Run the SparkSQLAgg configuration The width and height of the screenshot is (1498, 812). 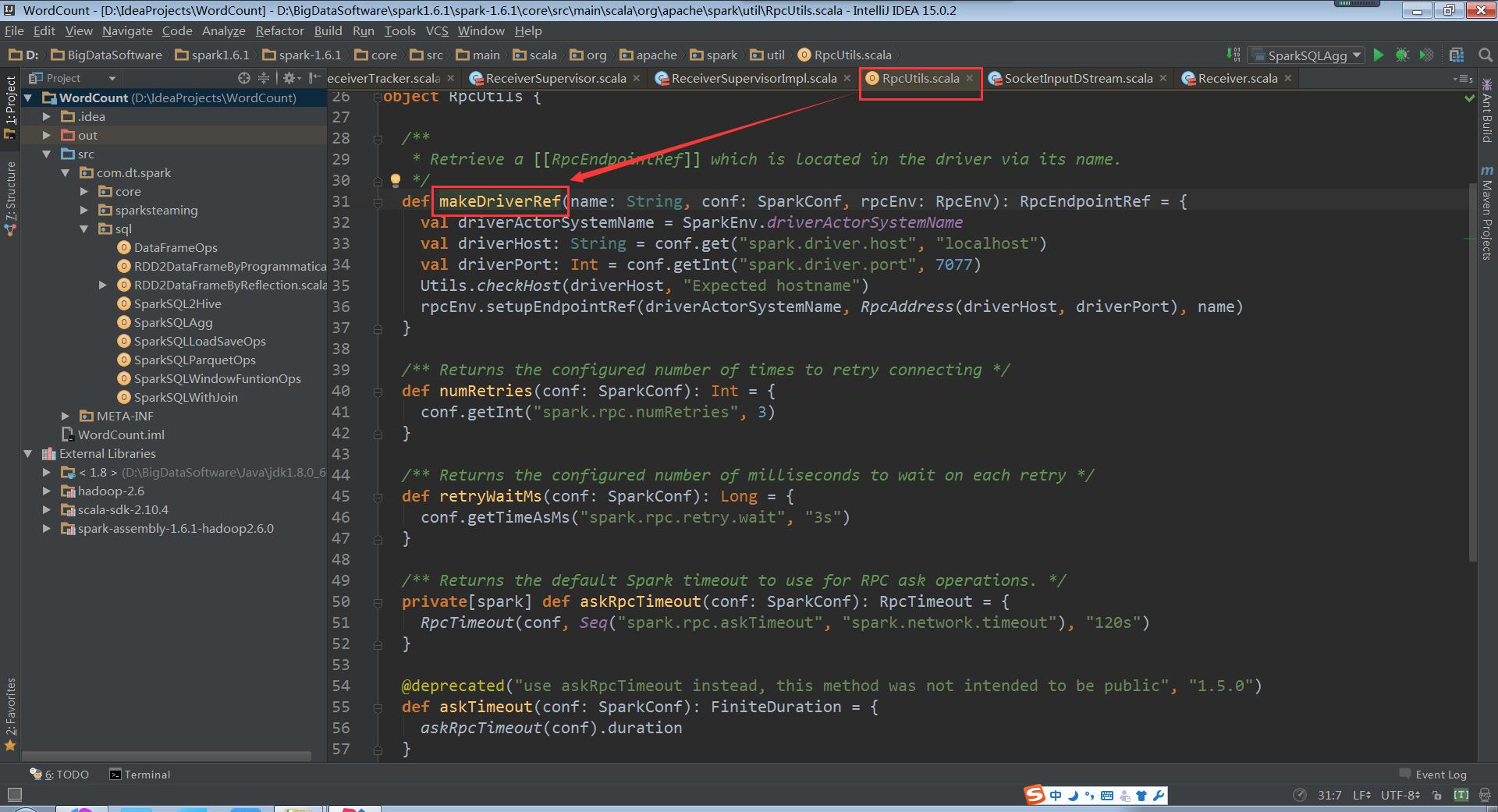coord(1379,55)
